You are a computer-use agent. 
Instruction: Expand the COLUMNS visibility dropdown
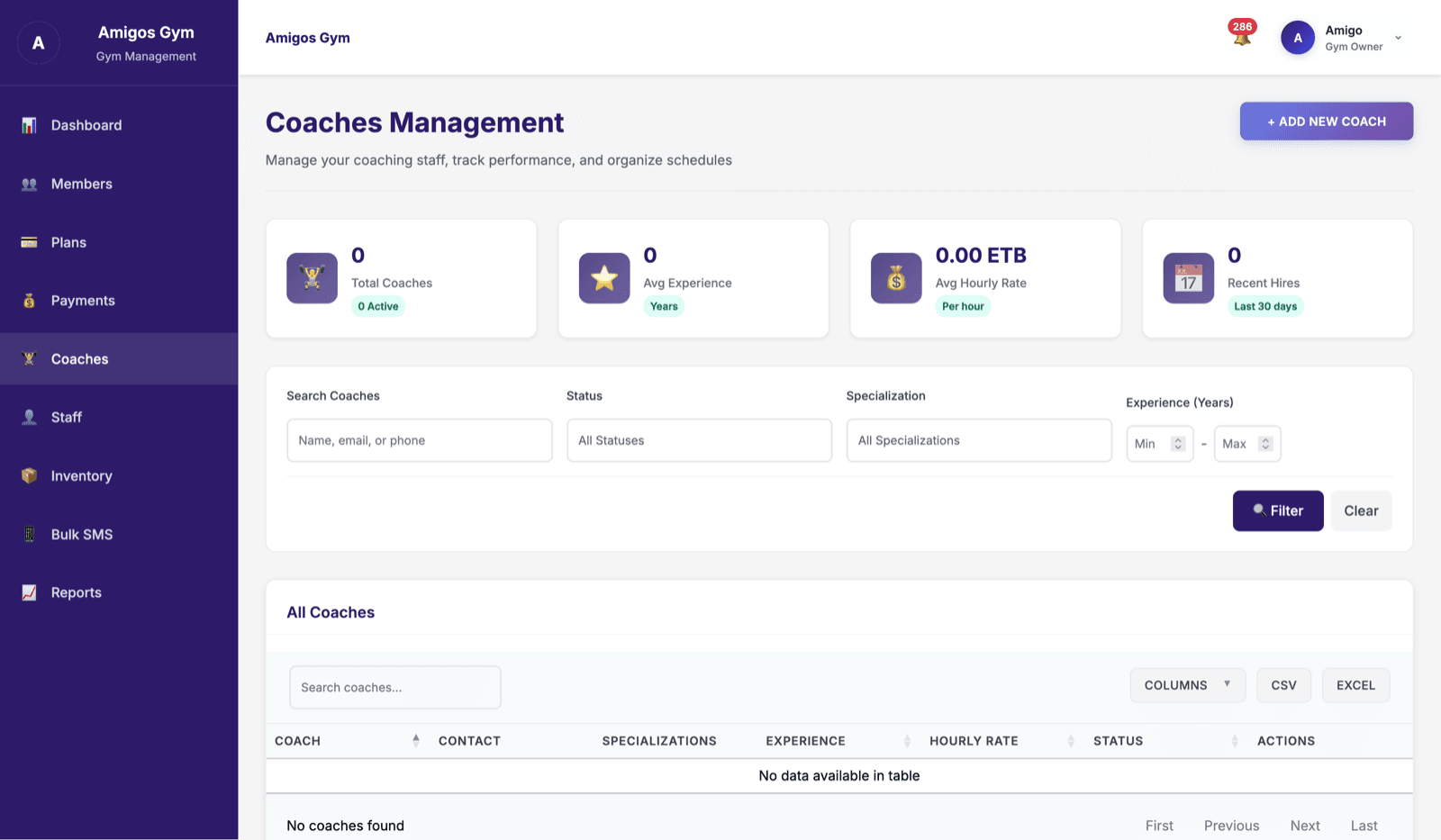coord(1187,685)
